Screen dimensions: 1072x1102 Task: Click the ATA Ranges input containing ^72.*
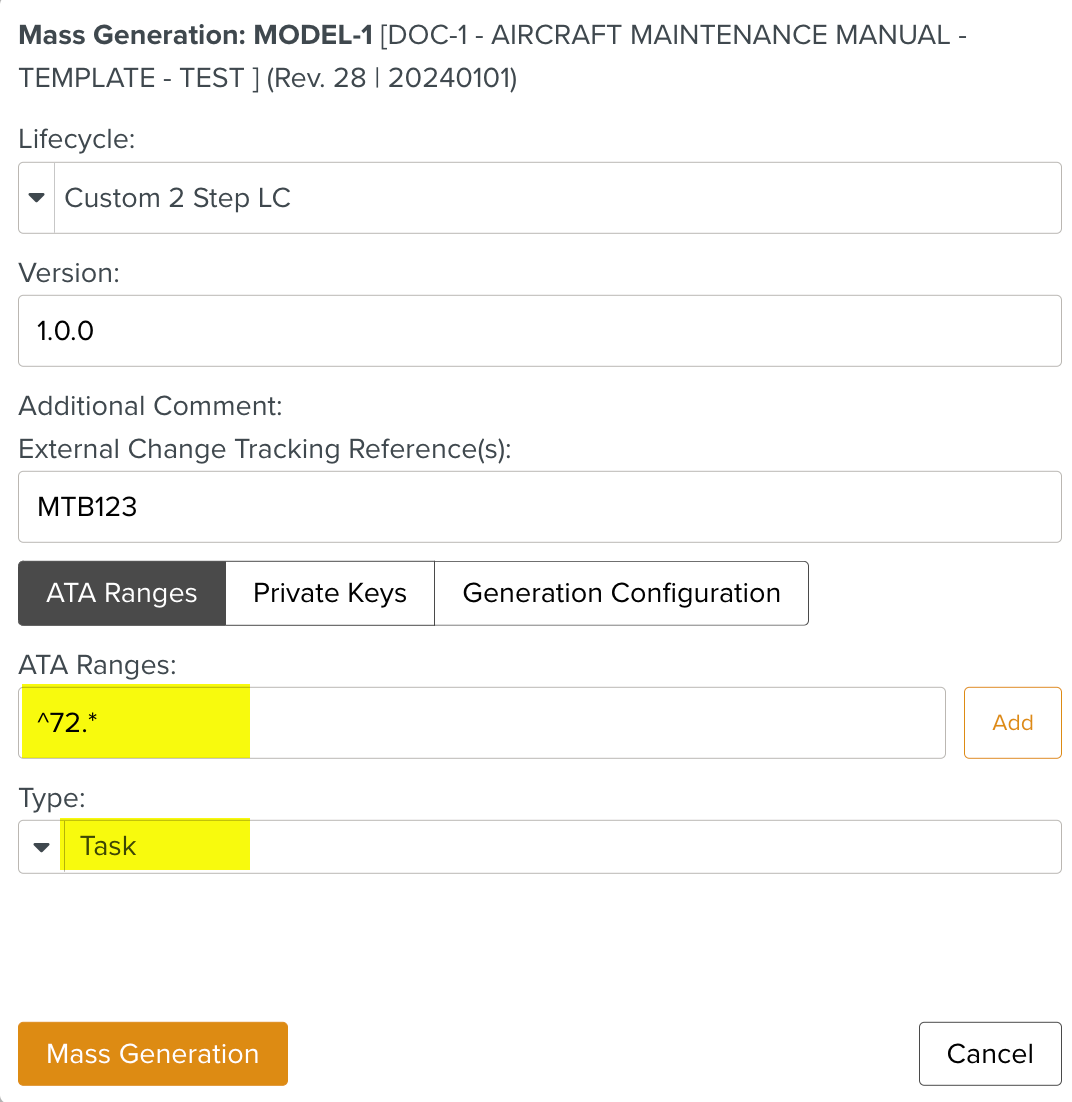481,723
